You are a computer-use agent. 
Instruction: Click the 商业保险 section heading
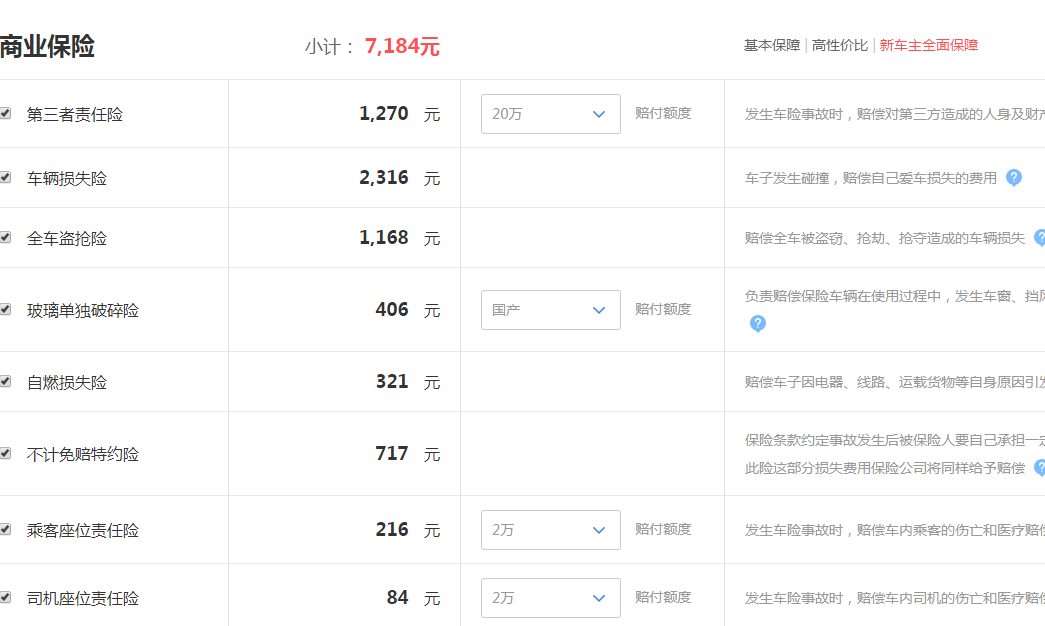[x=47, y=47]
